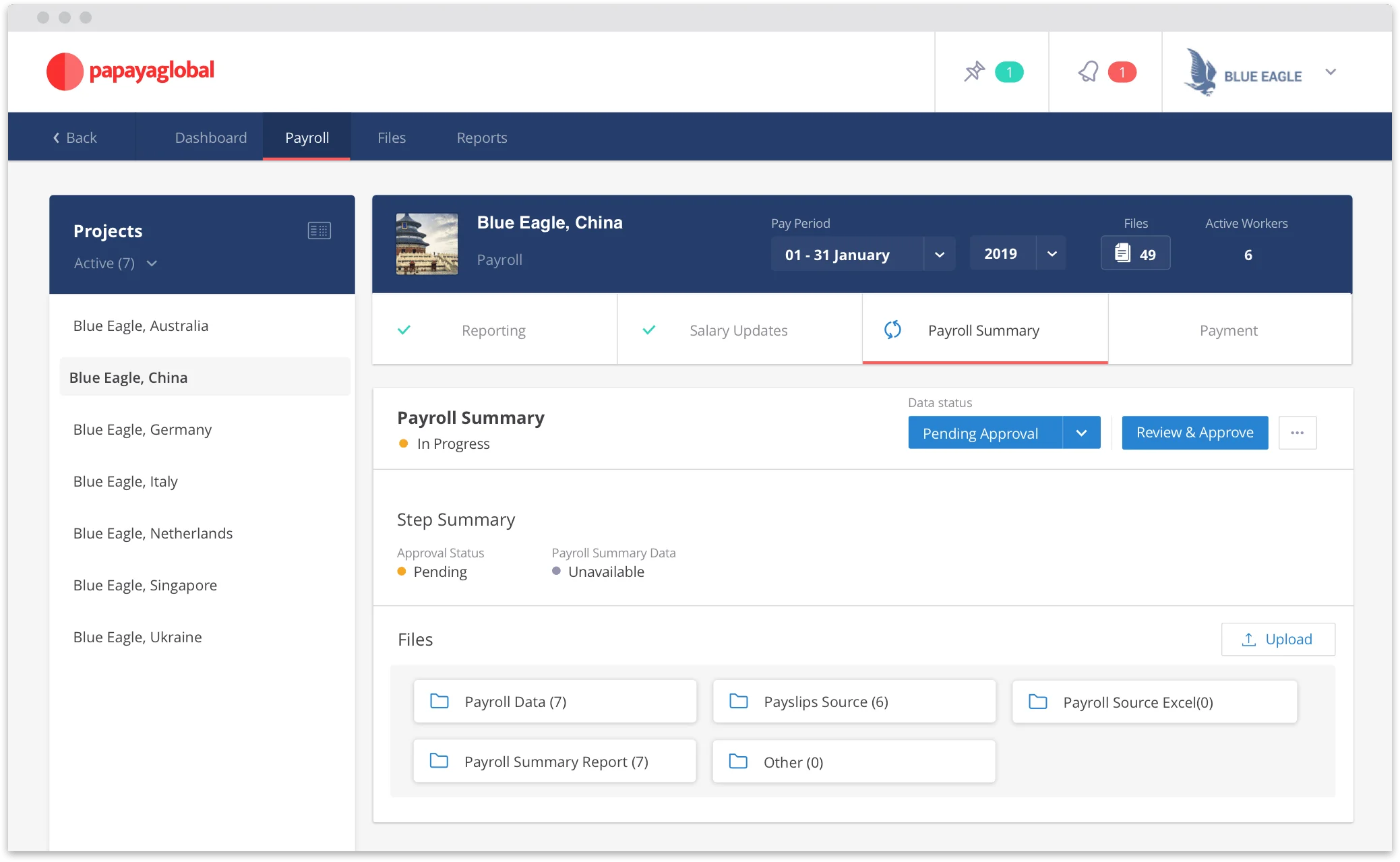Image resolution: width=1400 pixels, height=862 pixels.
Task: Click the Files icon showing 49
Action: [1135, 253]
